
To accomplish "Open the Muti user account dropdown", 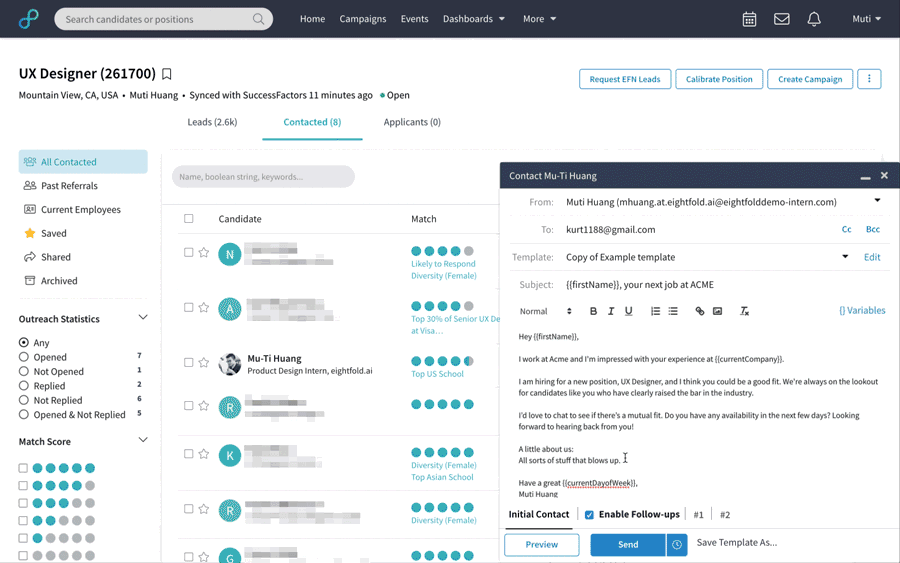I will tap(866, 19).
